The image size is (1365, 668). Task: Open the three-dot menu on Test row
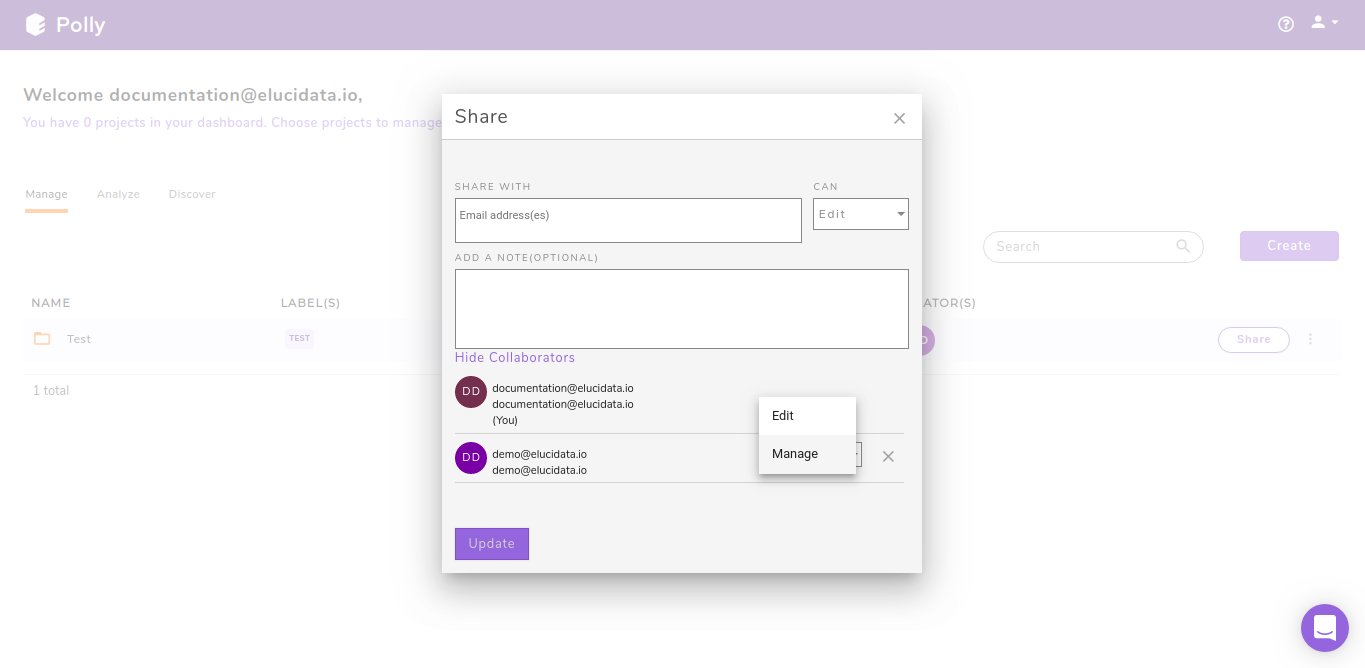click(x=1311, y=339)
